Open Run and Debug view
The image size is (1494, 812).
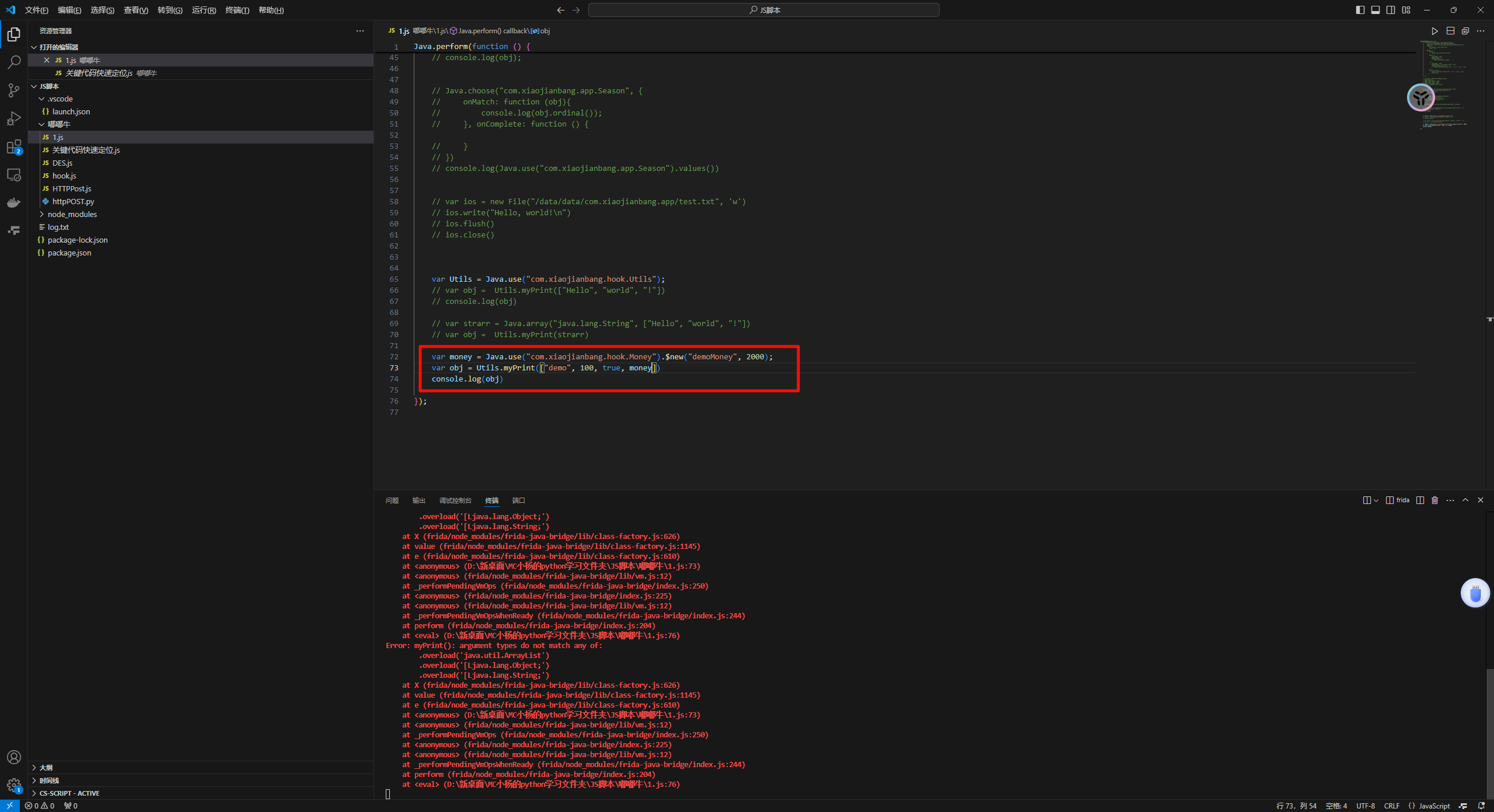point(14,118)
